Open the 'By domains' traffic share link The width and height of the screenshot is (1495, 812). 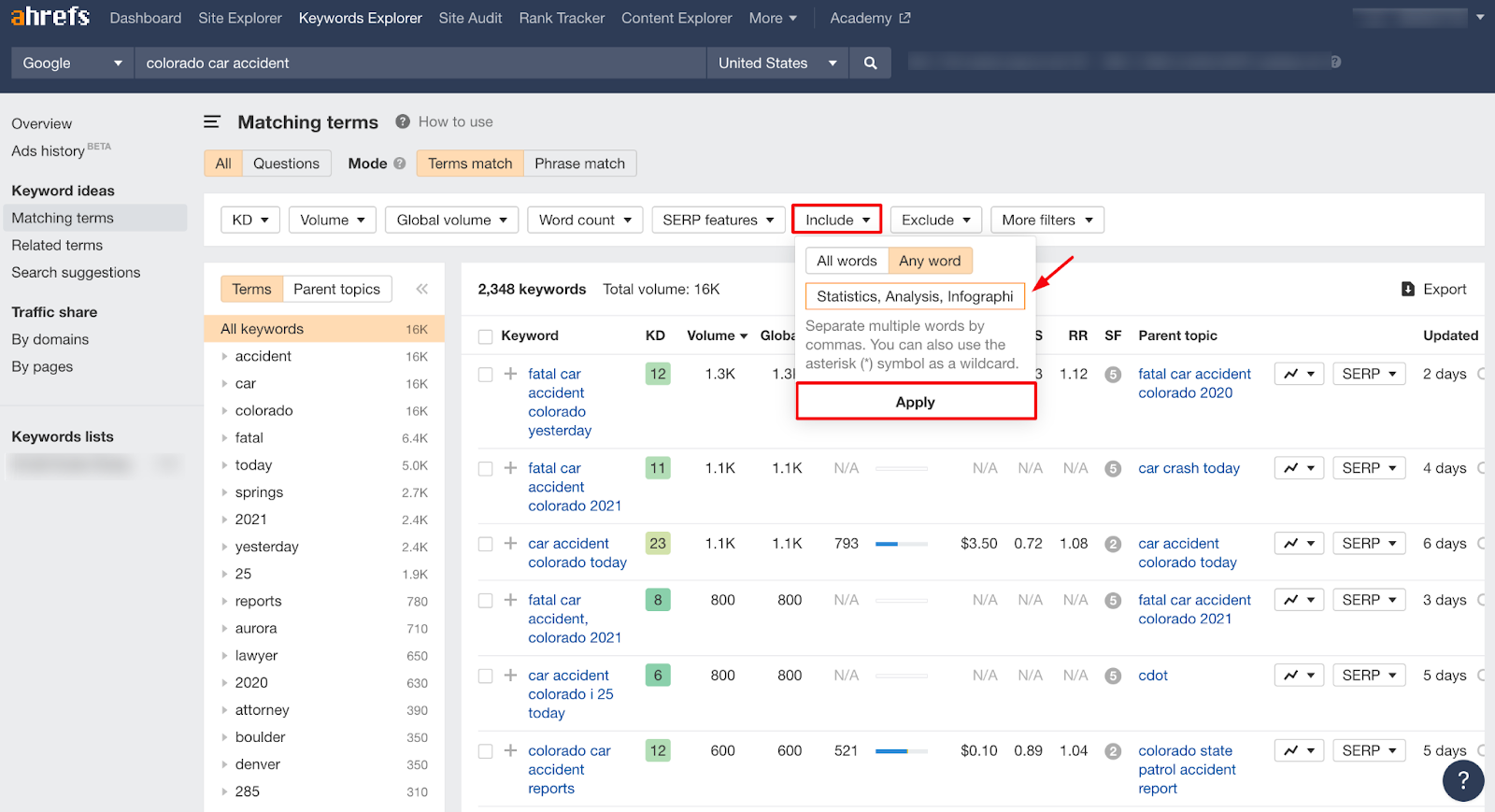point(50,339)
